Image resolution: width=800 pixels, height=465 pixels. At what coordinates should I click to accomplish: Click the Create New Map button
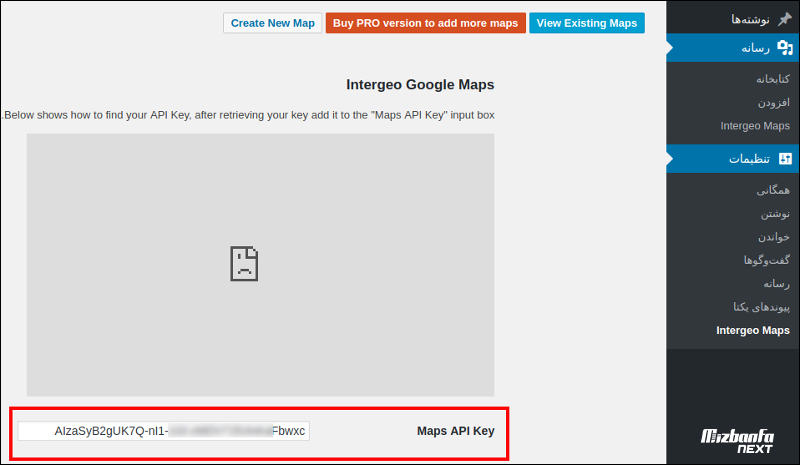pyautogui.click(x=272, y=23)
